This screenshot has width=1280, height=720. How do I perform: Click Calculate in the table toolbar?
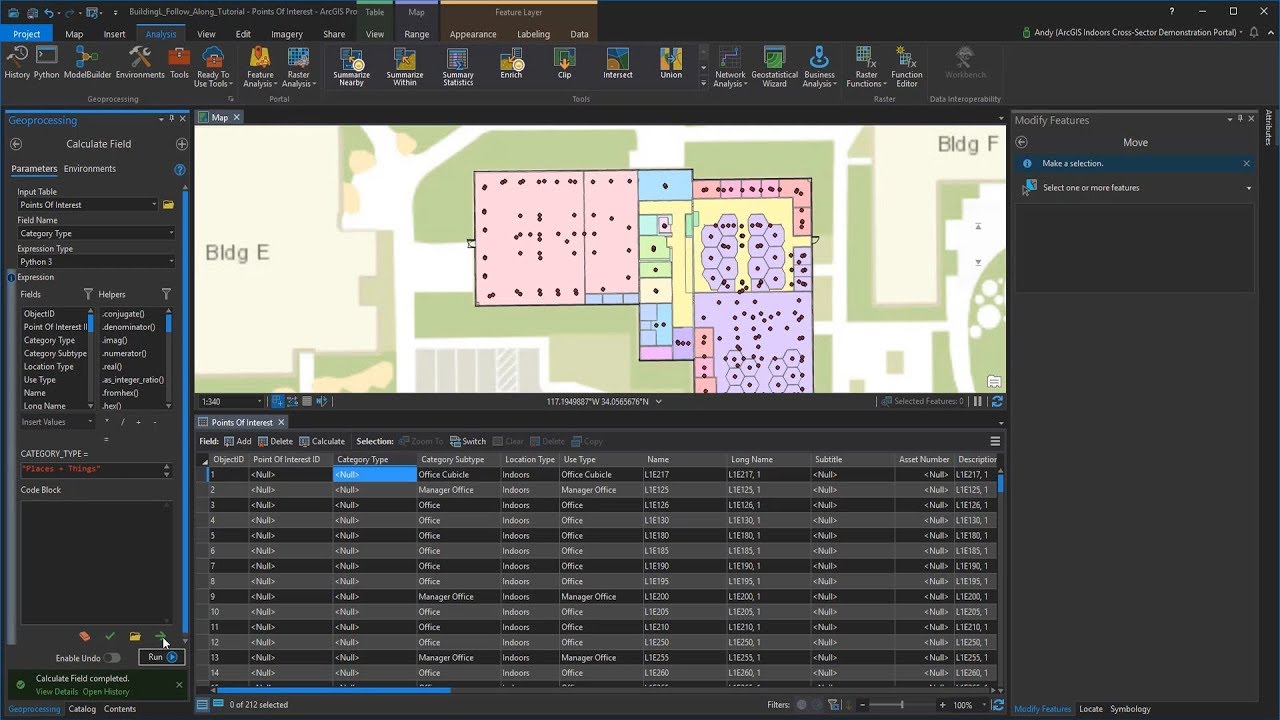tap(322, 441)
